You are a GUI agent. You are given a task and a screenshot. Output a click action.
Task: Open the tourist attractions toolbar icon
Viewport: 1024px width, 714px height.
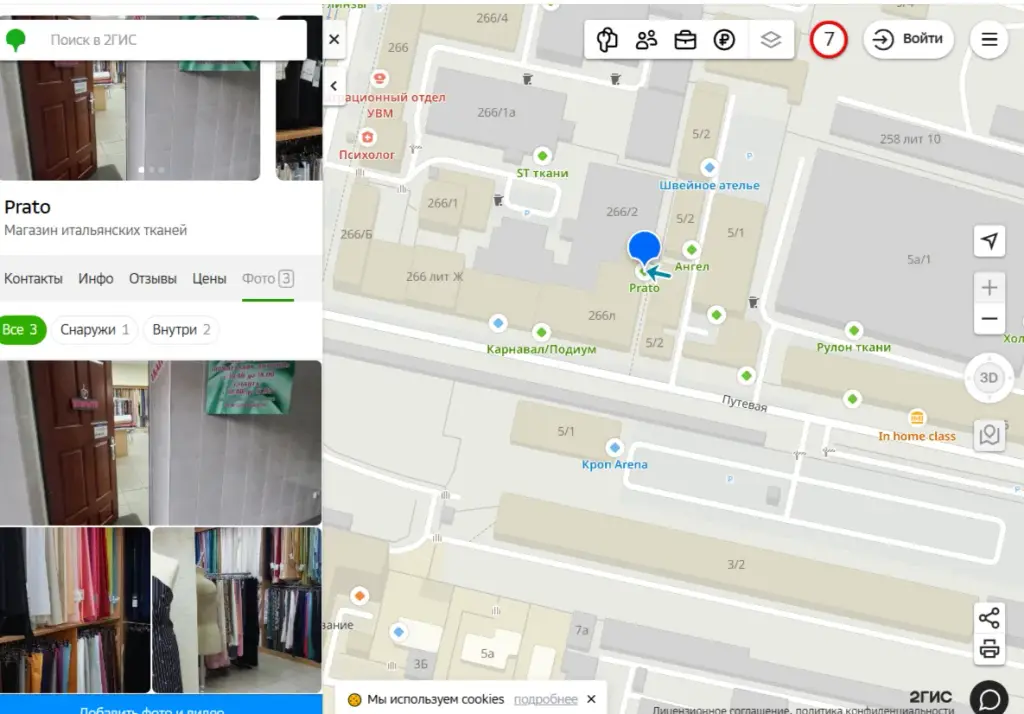(607, 40)
